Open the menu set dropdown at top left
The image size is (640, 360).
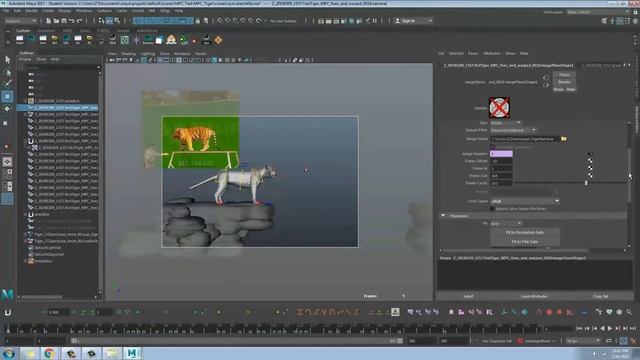pyautogui.click(x=20, y=21)
